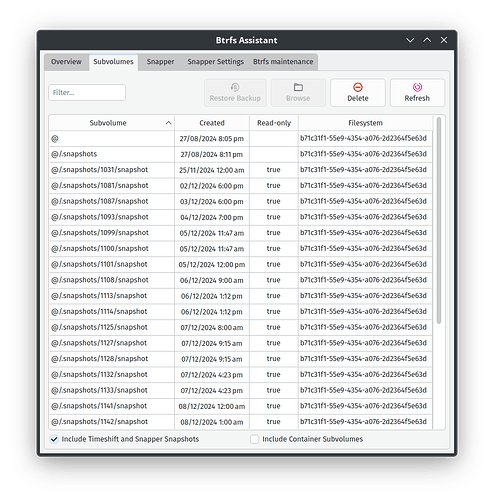Click filesystem UUID in the @ row
This screenshot has width=494, height=500.
(x=363, y=138)
